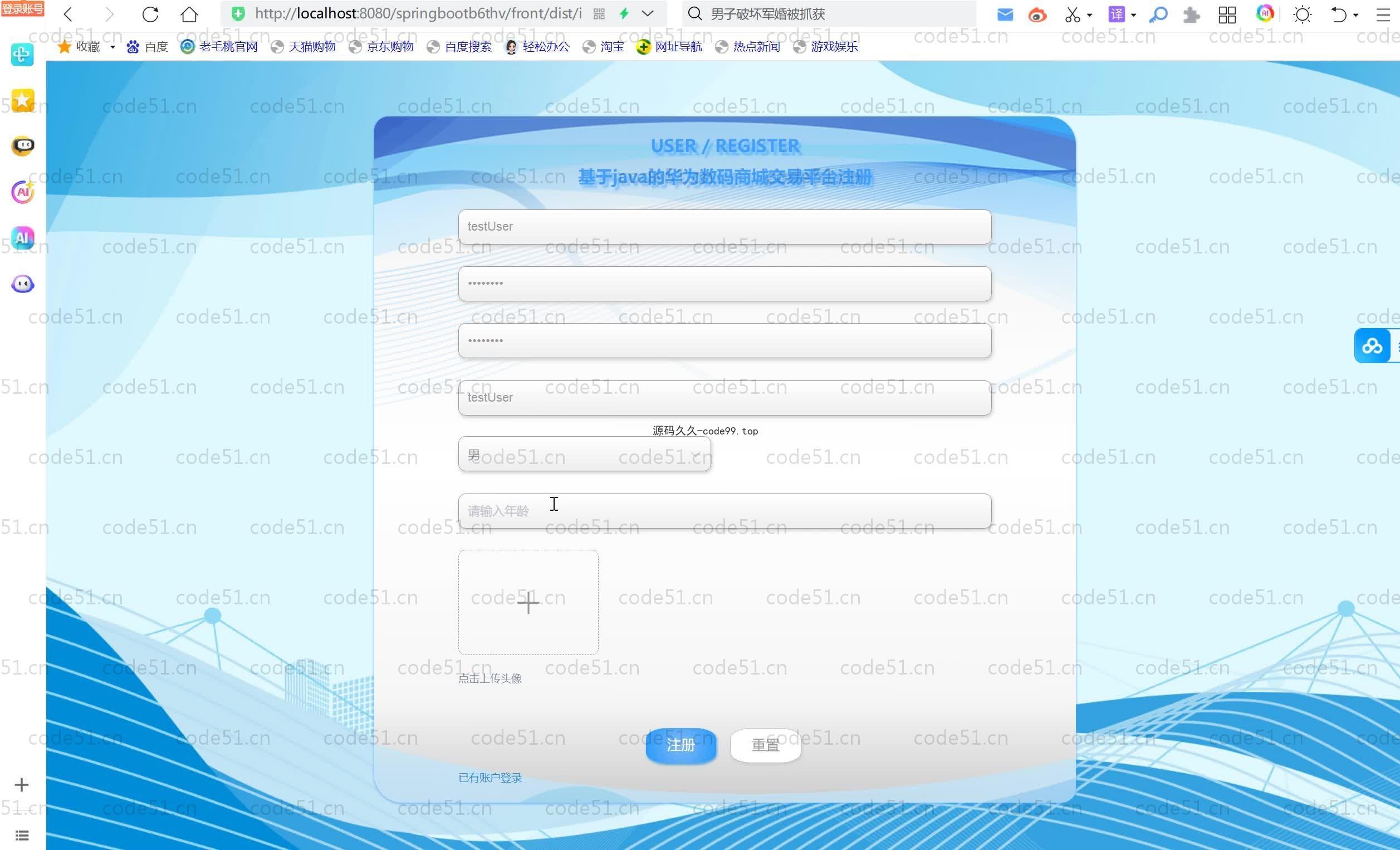Click the blue magnifier find icon

pos(1158,15)
